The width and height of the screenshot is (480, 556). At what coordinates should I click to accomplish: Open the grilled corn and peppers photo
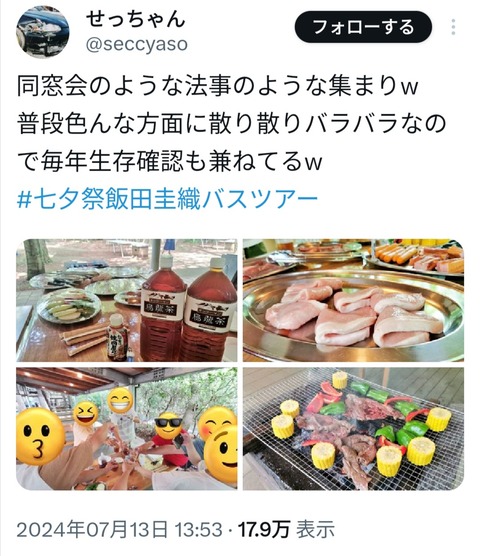point(353,429)
